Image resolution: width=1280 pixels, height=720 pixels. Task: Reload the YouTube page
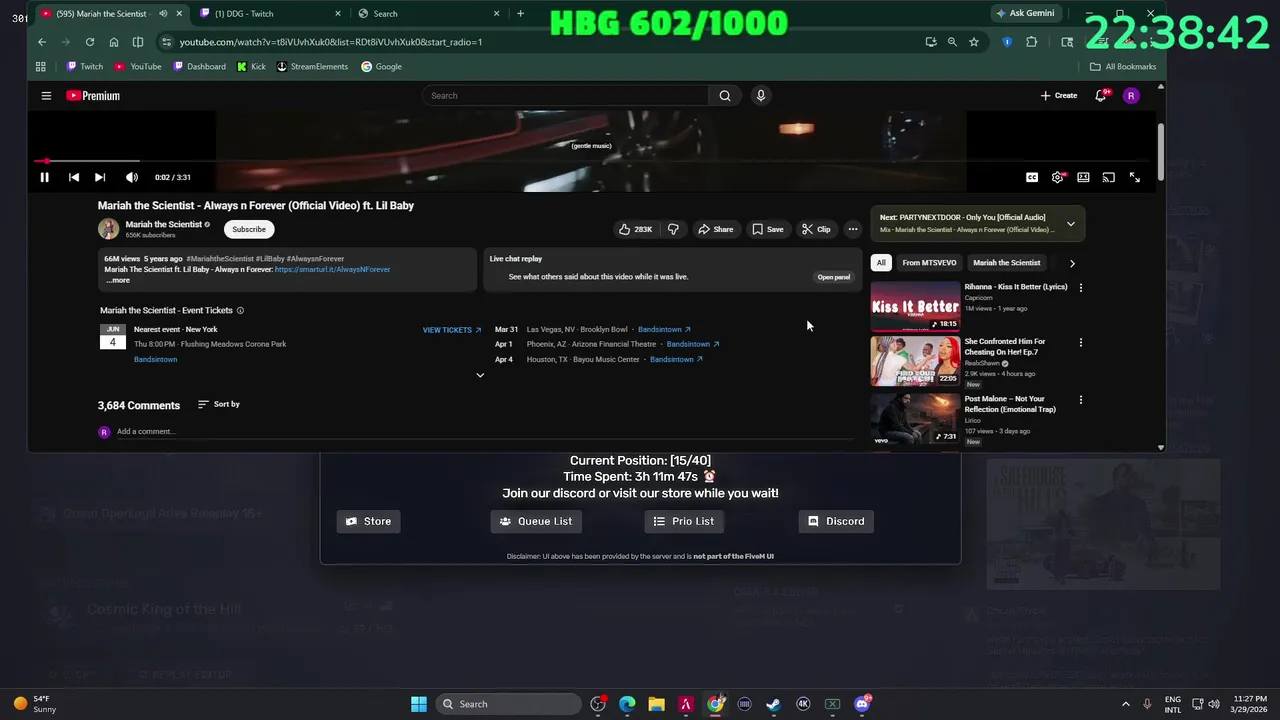[90, 42]
